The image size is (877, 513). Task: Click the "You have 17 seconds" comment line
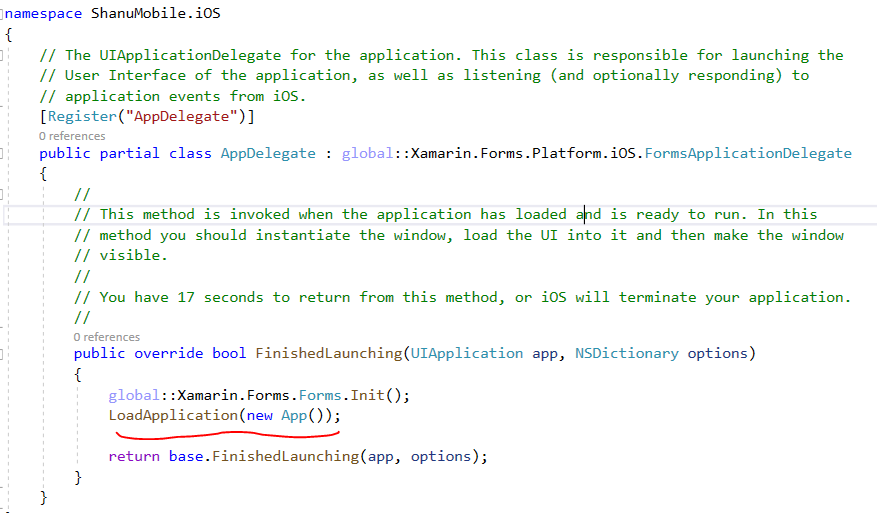(x=463, y=298)
